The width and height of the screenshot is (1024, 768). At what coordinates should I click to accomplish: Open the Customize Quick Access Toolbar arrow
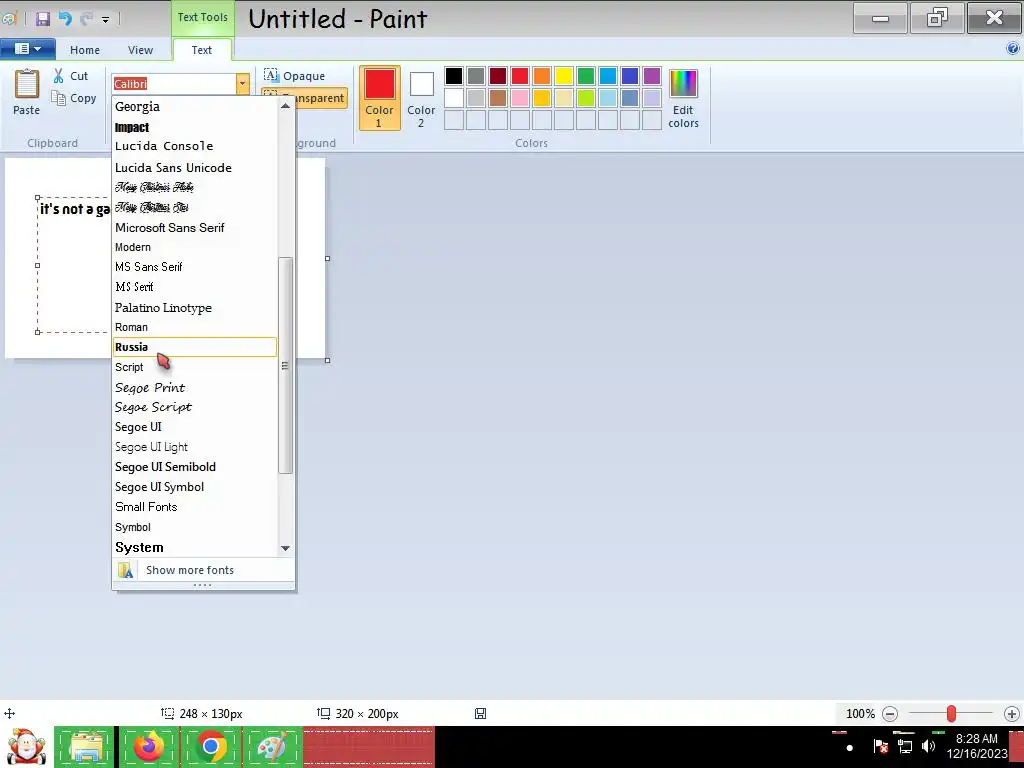tap(105, 20)
